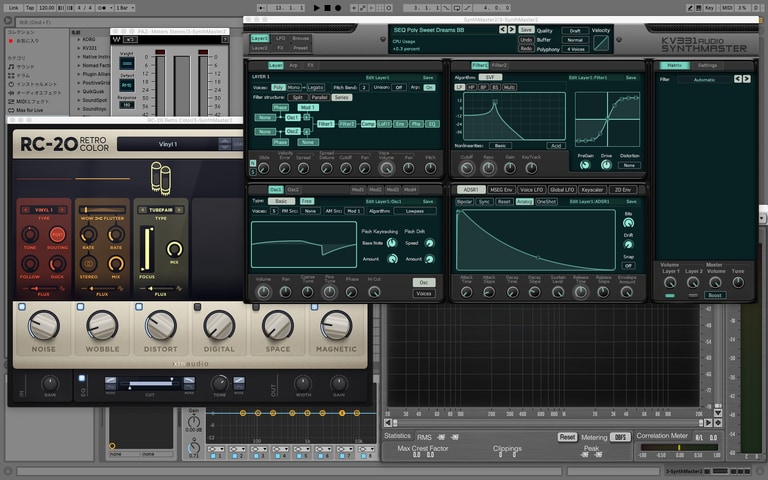Open the Polyphony 4 Voices dropdown
Image resolution: width=768 pixels, height=480 pixels.
point(576,49)
